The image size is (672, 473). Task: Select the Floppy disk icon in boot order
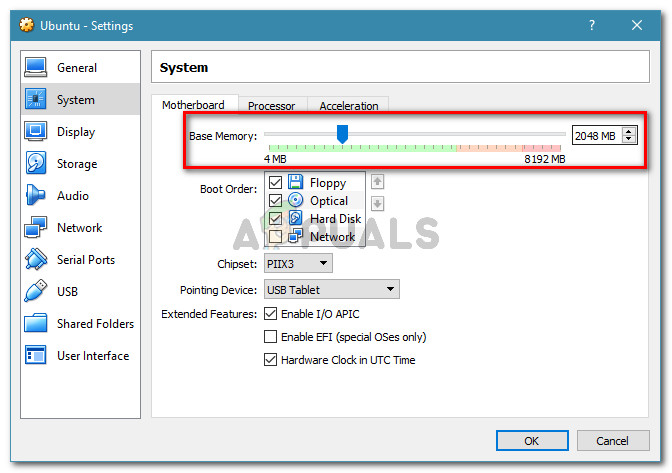295,182
